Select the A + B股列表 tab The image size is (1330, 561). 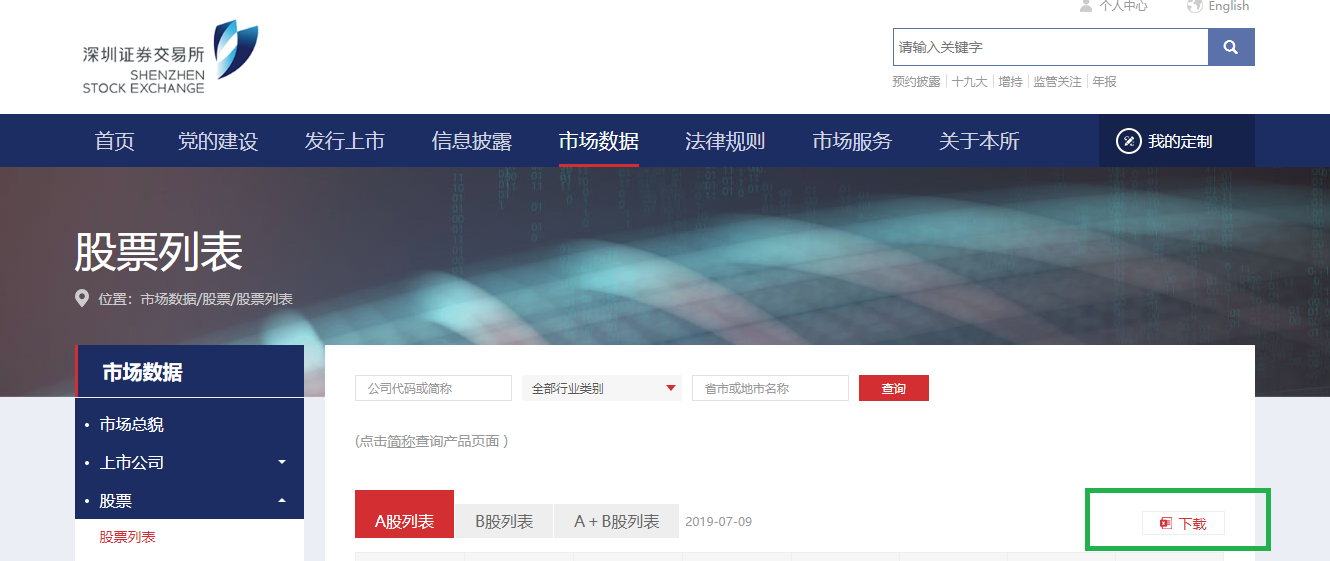tap(617, 521)
